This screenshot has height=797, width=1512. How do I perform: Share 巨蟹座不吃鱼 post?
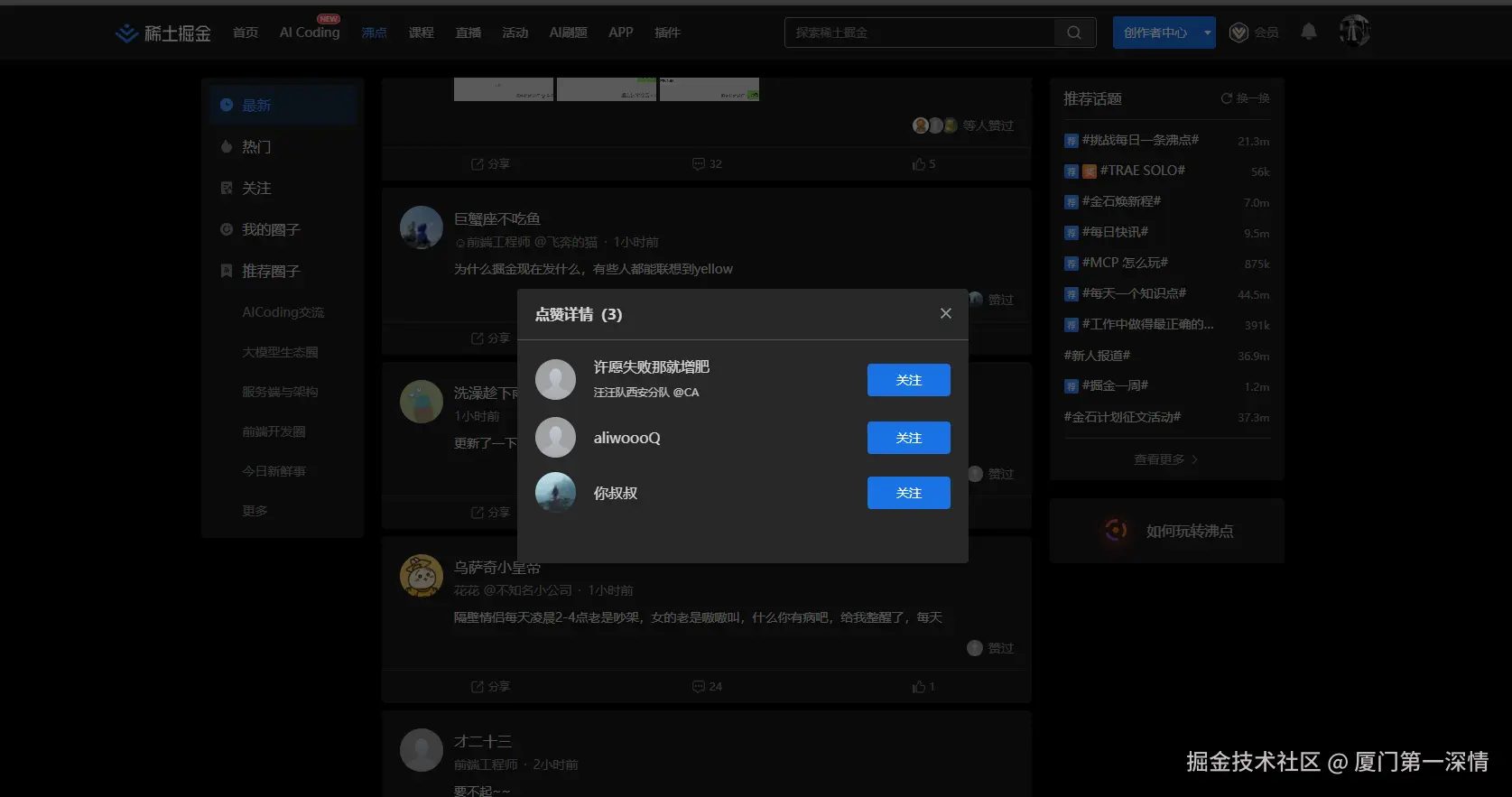[490, 338]
